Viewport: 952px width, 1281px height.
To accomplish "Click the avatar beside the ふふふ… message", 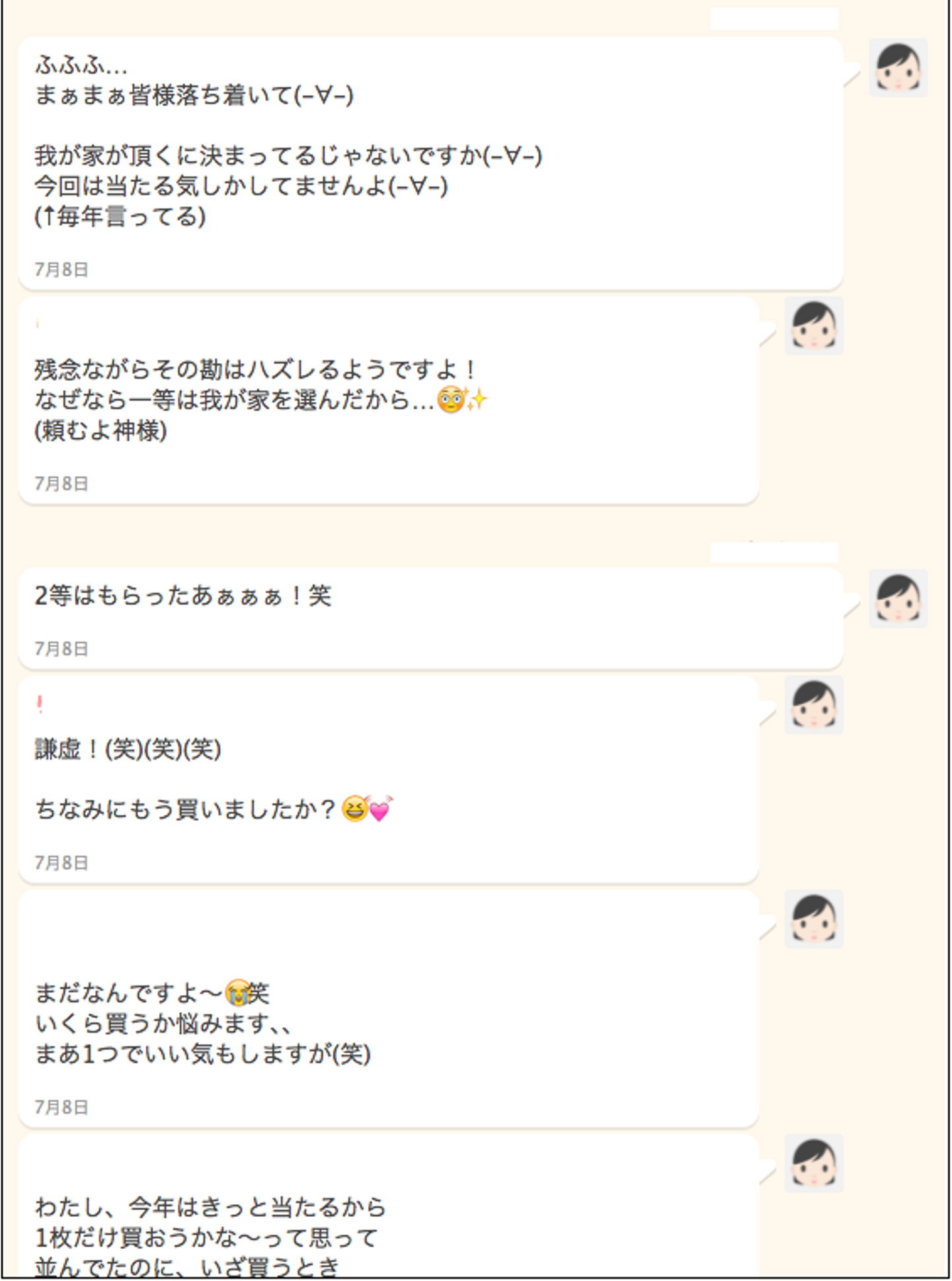I will tap(897, 67).
